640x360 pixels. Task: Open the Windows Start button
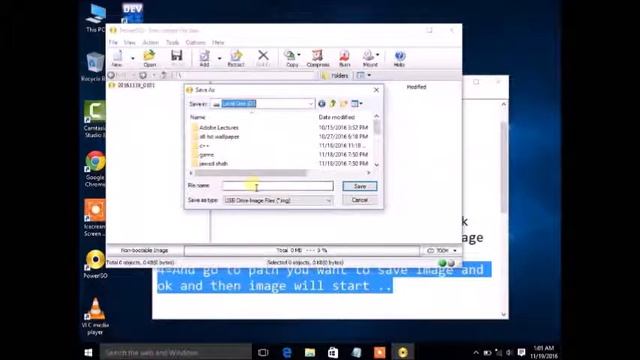(x=88, y=352)
